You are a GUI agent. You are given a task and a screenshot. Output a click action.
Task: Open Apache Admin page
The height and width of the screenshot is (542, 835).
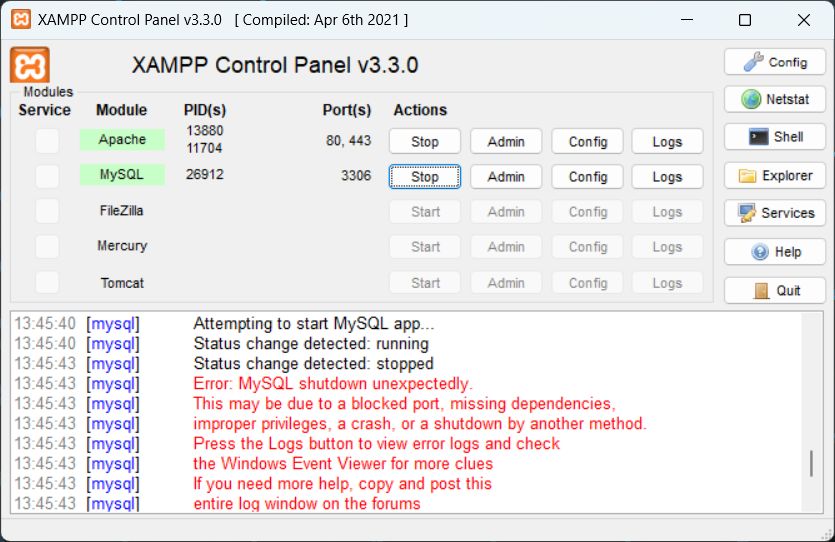tap(506, 142)
